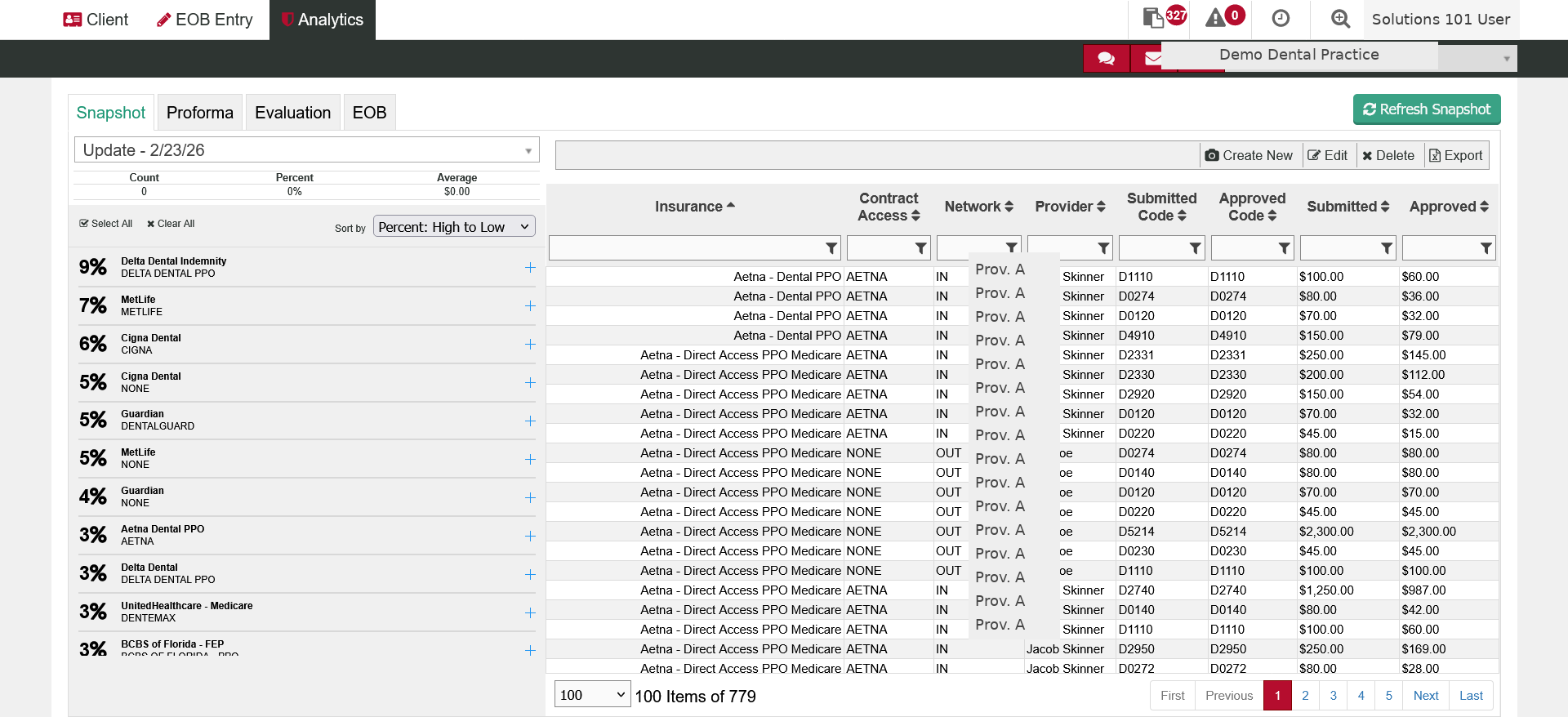Expand Guardian DENTALGUARD row plus icon
The width and height of the screenshot is (1568, 717).
coord(530,421)
